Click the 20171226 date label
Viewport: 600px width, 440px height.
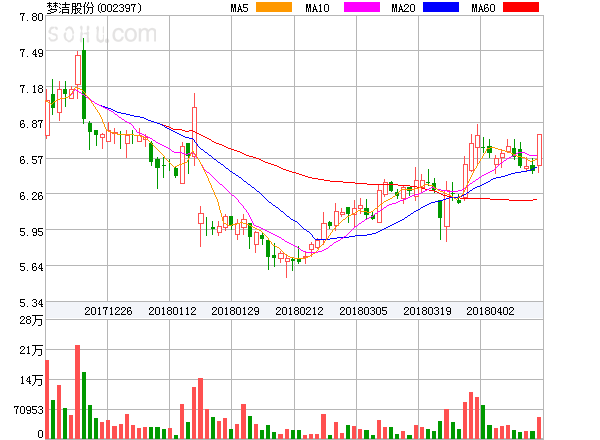tap(108, 311)
